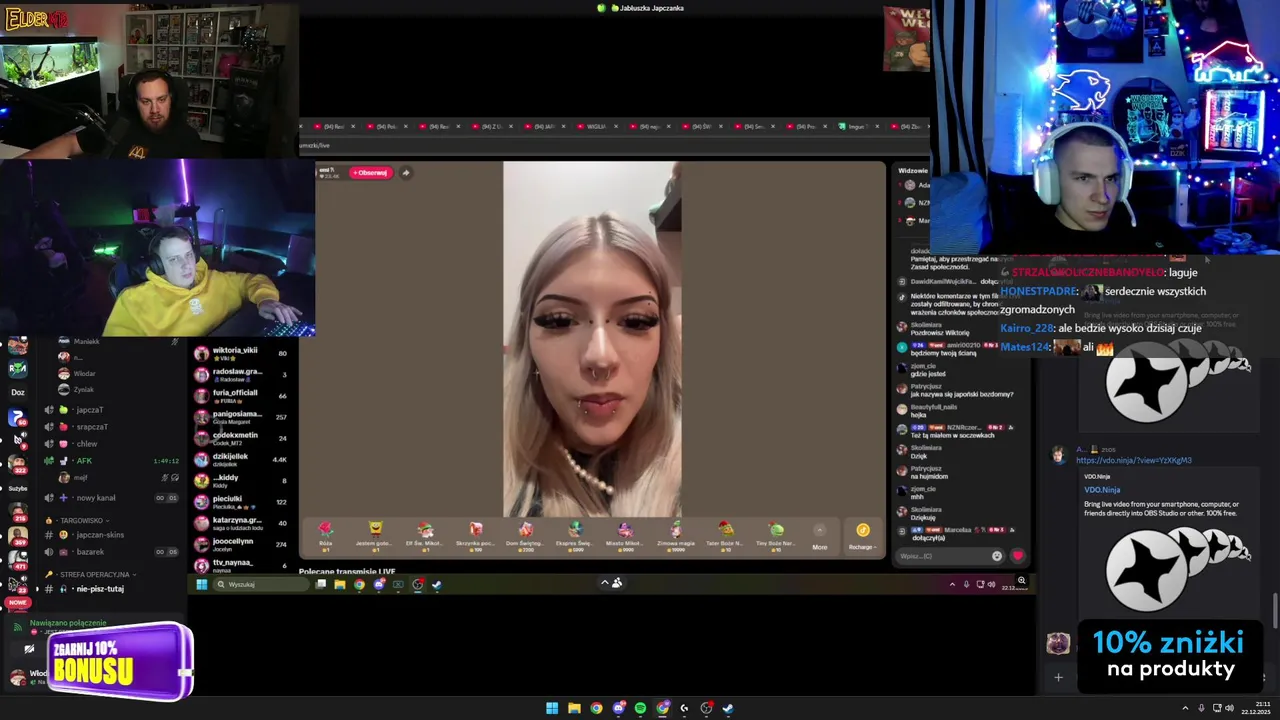Select Discord server icon with 322 badge
The width and height of the screenshot is (1280, 720).
click(x=17, y=463)
